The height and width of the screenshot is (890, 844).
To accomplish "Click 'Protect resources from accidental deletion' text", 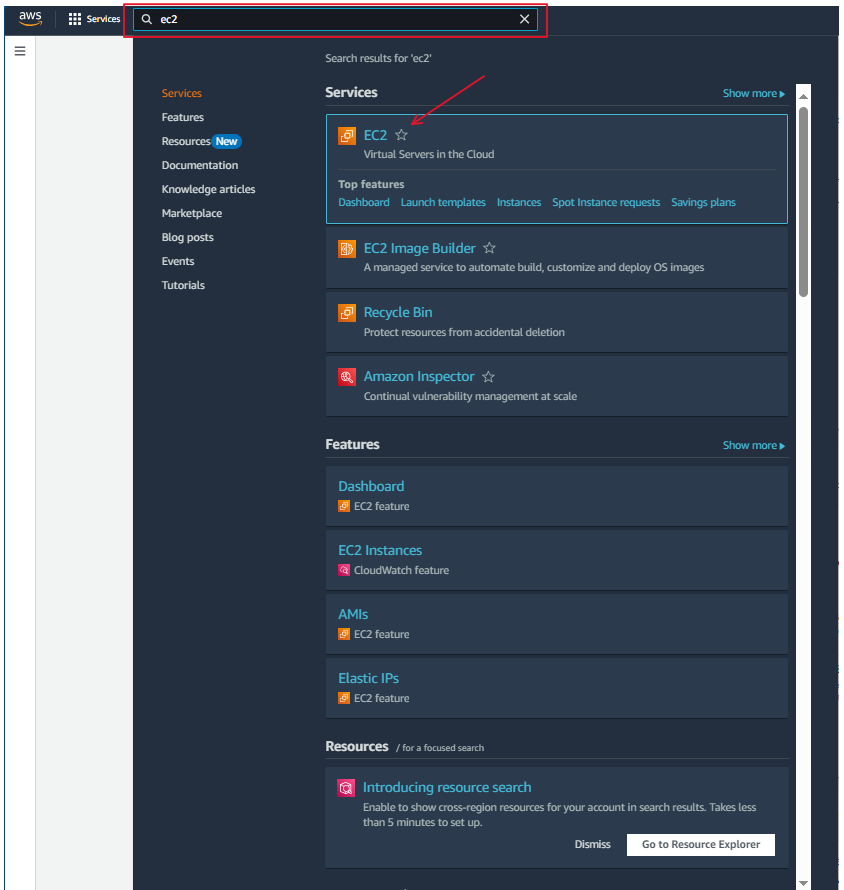I will tap(464, 332).
